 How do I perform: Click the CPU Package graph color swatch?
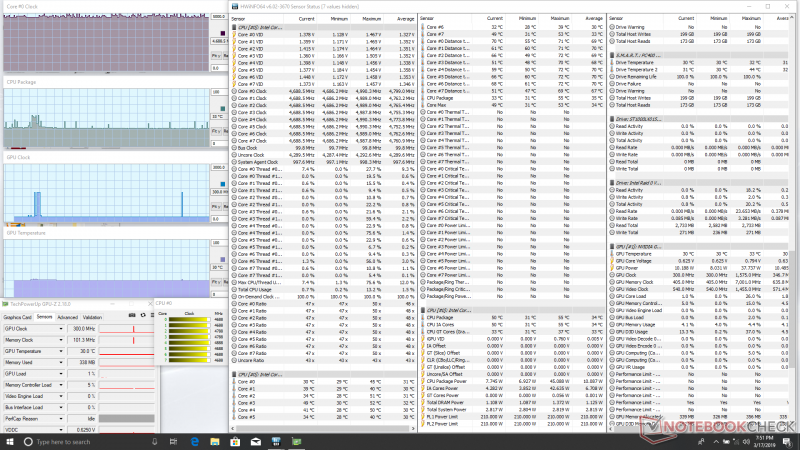(x=222, y=109)
